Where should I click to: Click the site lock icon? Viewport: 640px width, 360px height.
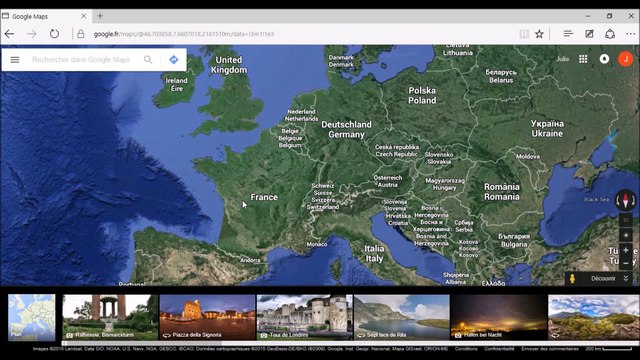[81, 34]
